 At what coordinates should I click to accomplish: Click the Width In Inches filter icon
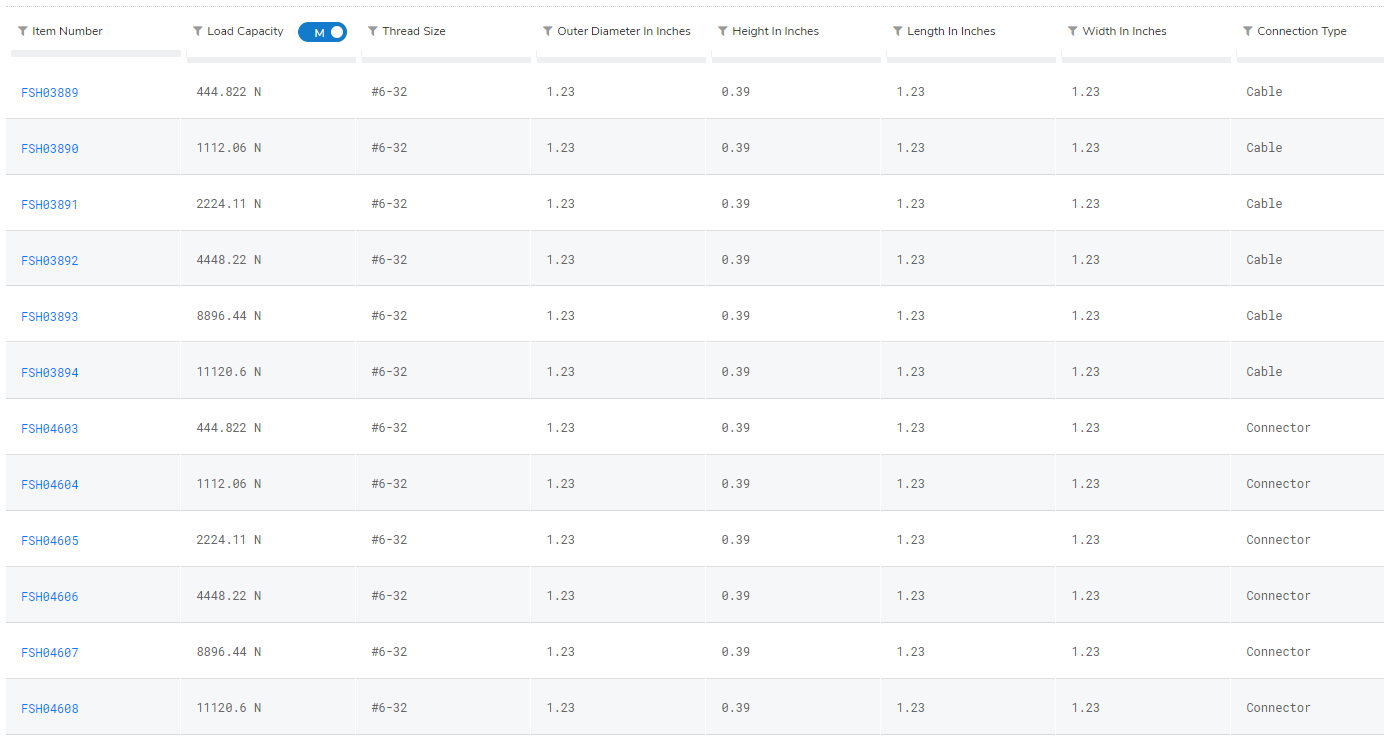1073,31
